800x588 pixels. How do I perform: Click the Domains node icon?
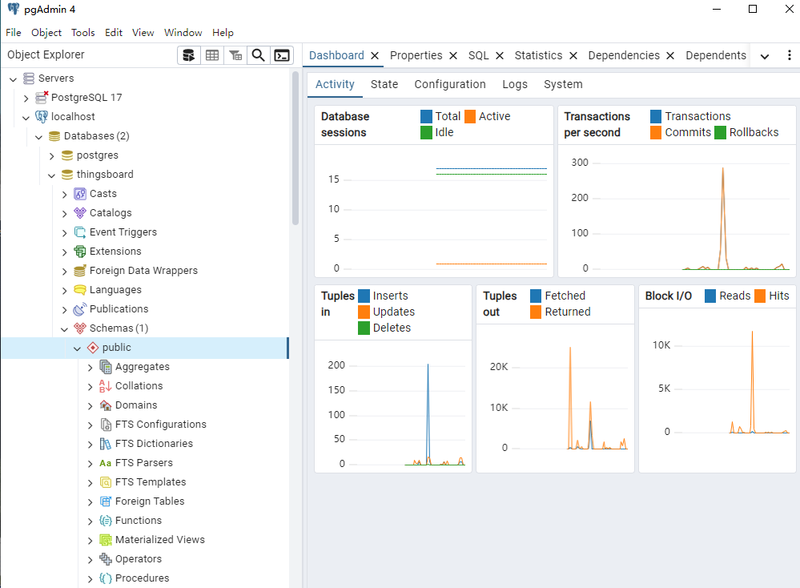pyautogui.click(x=106, y=405)
